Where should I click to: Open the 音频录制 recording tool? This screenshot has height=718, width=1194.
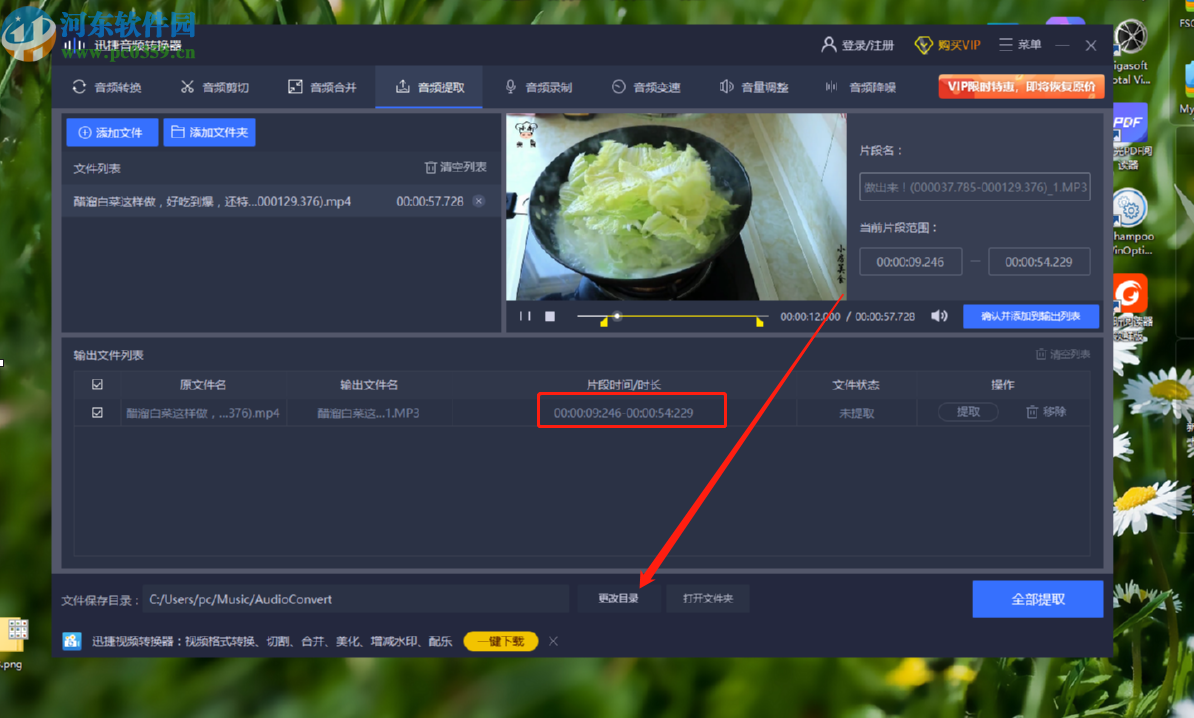point(537,87)
